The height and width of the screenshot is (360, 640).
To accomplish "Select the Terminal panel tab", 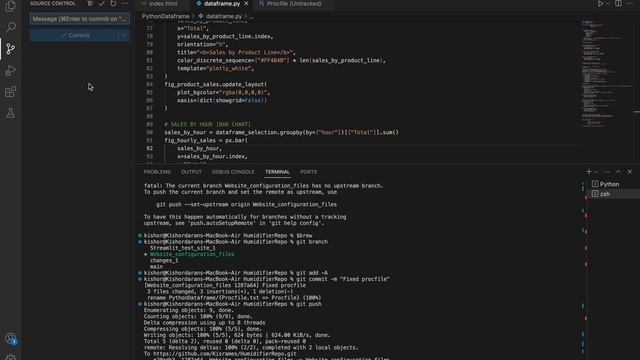I will click(277, 172).
